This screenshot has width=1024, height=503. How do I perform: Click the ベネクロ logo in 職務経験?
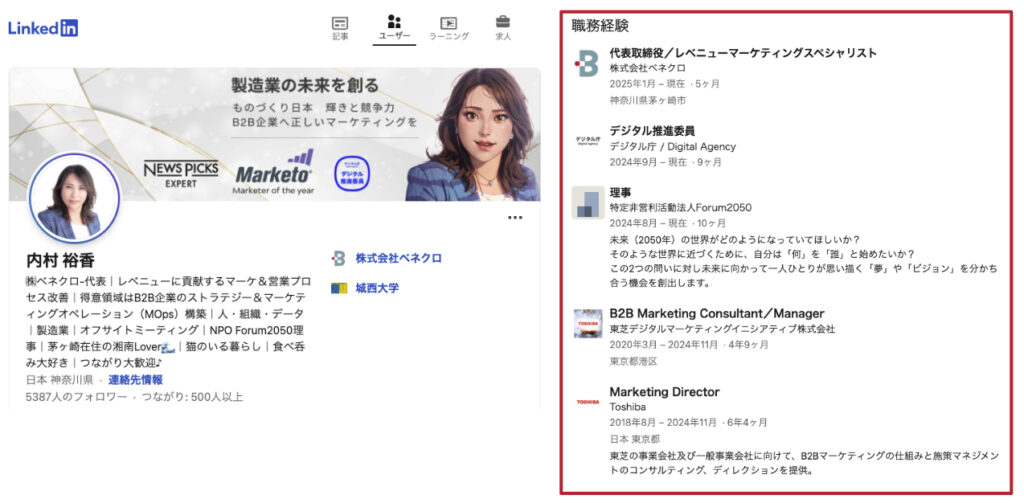pos(586,64)
